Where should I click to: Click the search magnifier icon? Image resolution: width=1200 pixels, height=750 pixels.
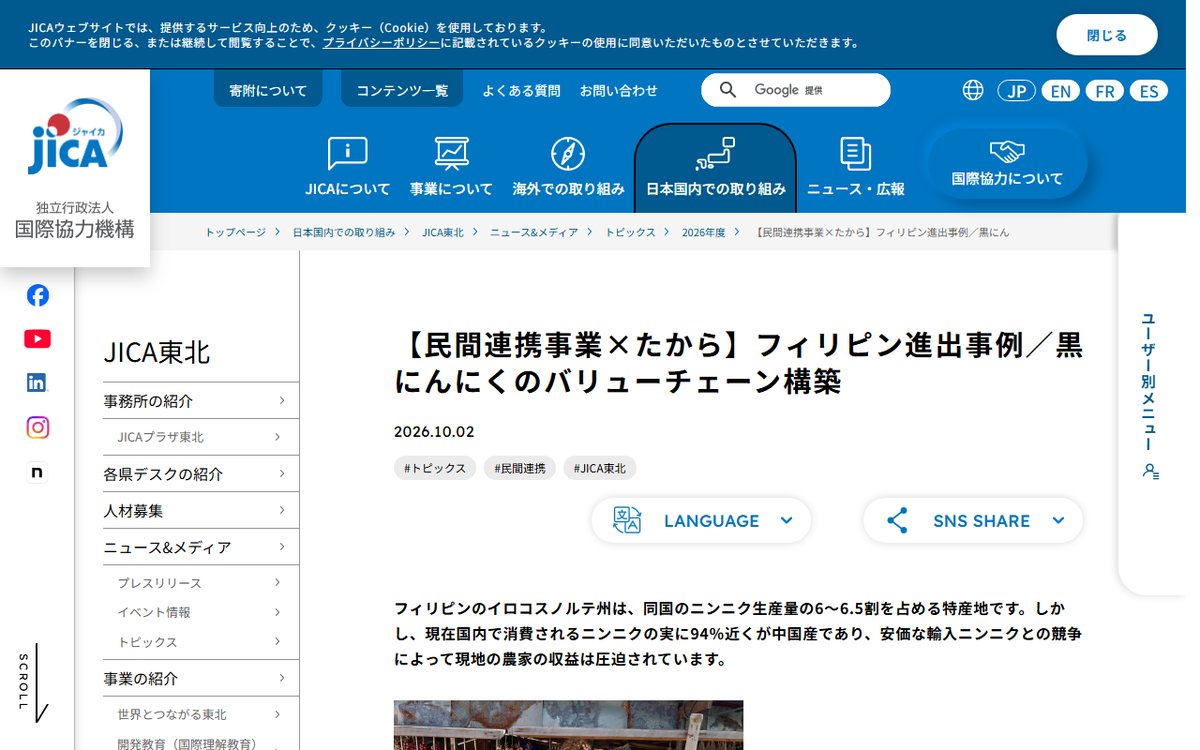click(728, 90)
